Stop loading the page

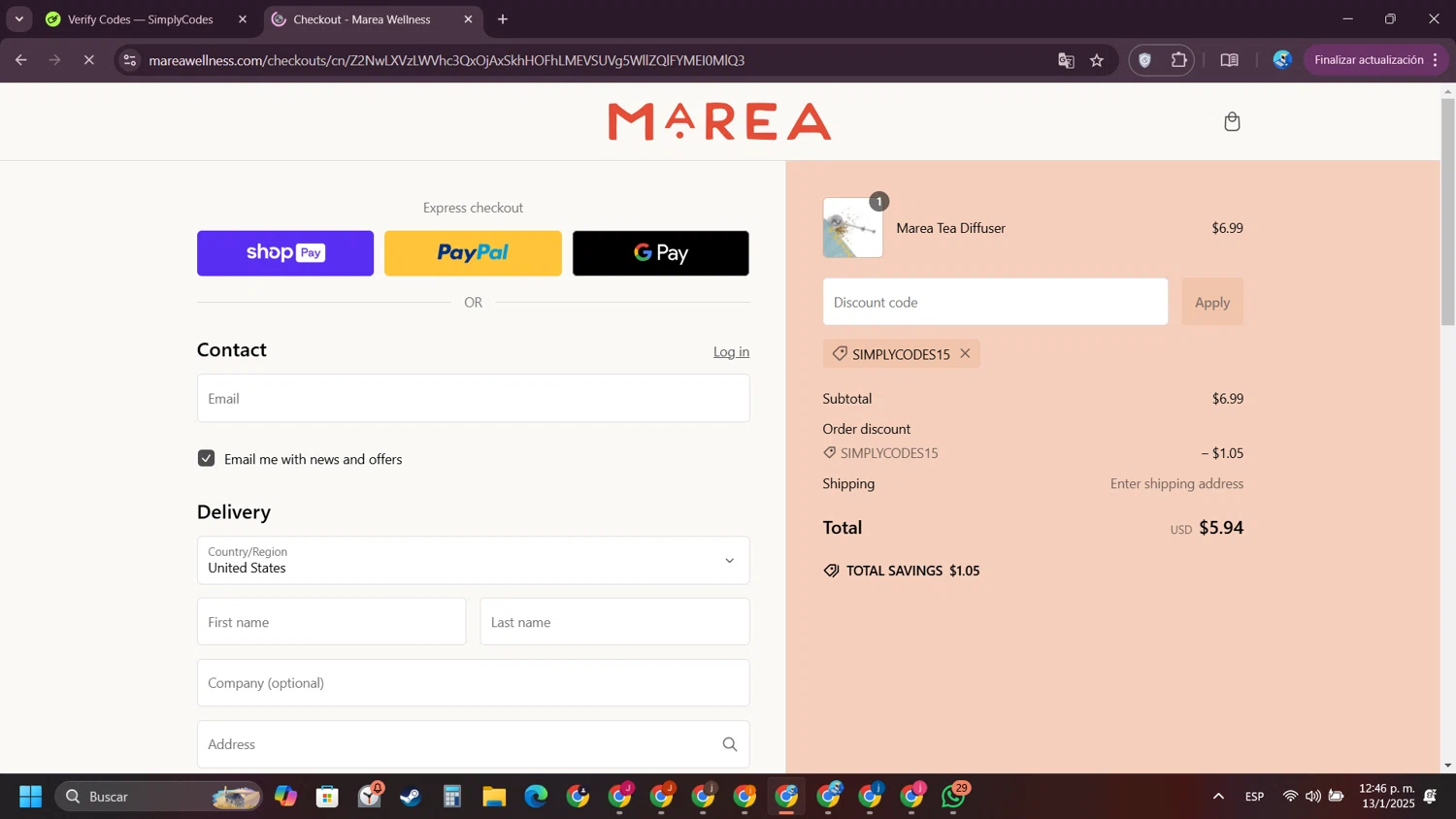88,60
